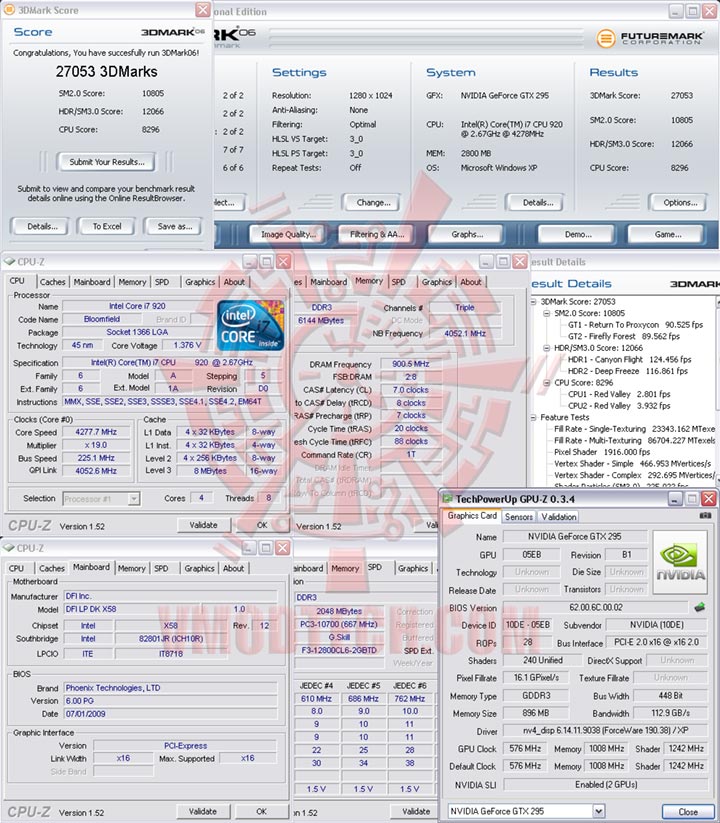Image resolution: width=720 pixels, height=823 pixels.
Task: Open SPD tab in CPU-Z Motherboard window
Action: click(x=161, y=568)
